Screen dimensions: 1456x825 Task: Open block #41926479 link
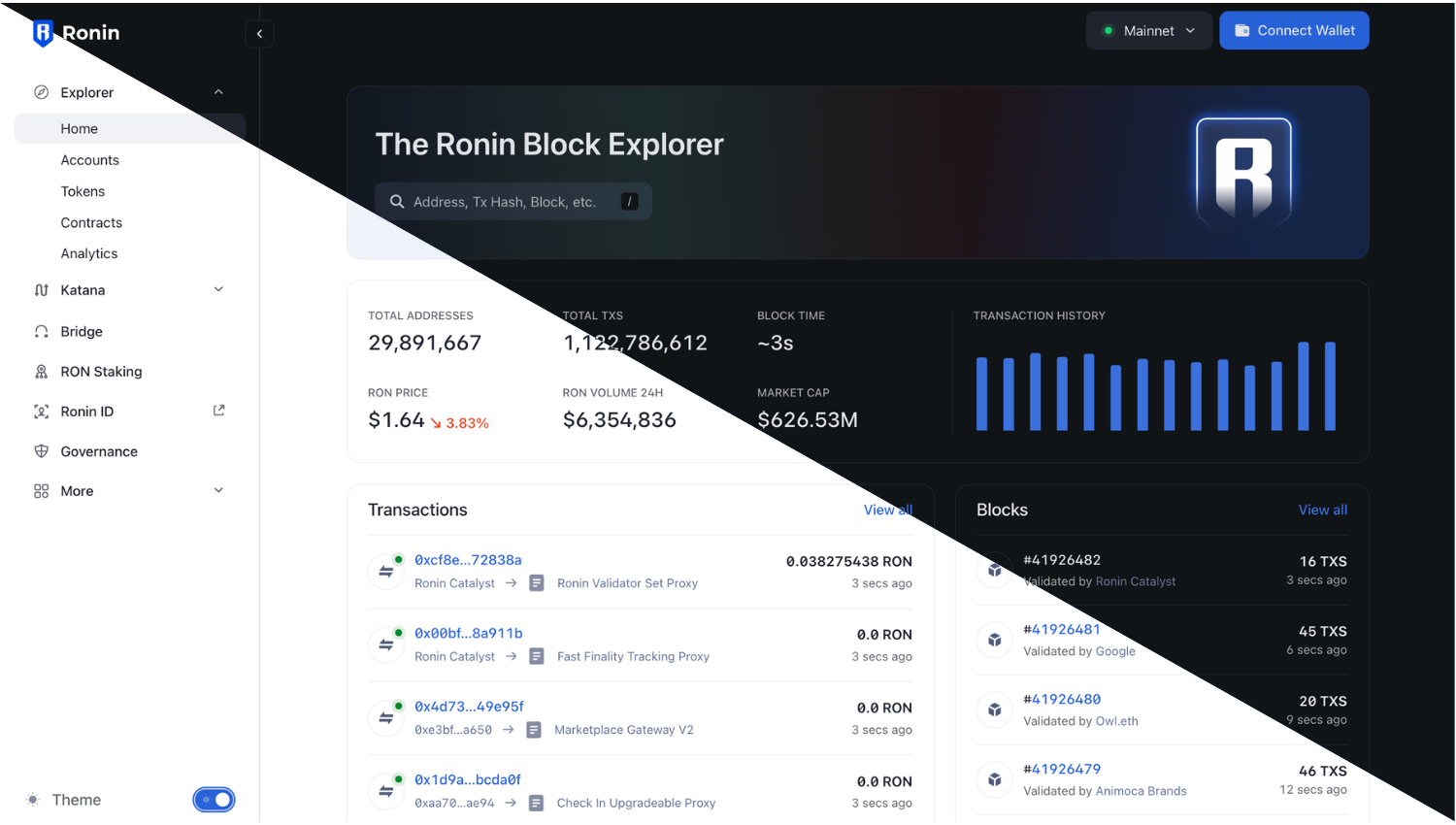[1062, 769]
